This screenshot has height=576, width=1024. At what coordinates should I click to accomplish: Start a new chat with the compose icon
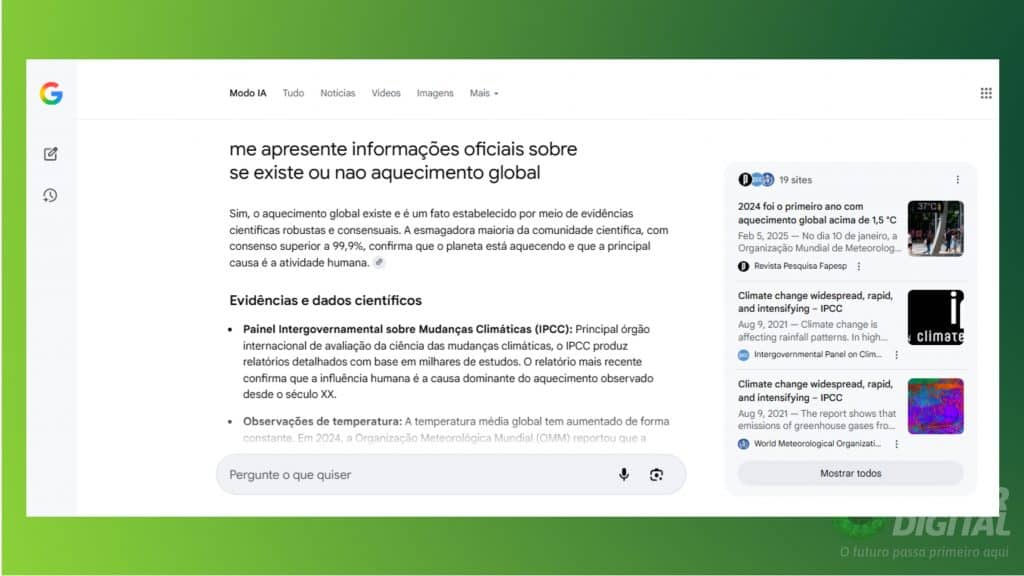pyautogui.click(x=50, y=154)
